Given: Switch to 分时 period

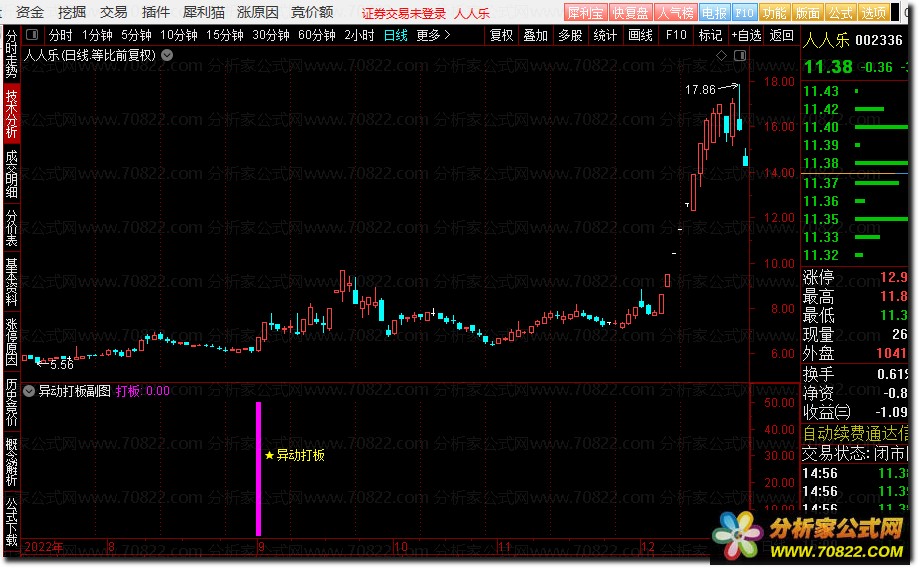Looking at the screenshot, I should (x=60, y=35).
